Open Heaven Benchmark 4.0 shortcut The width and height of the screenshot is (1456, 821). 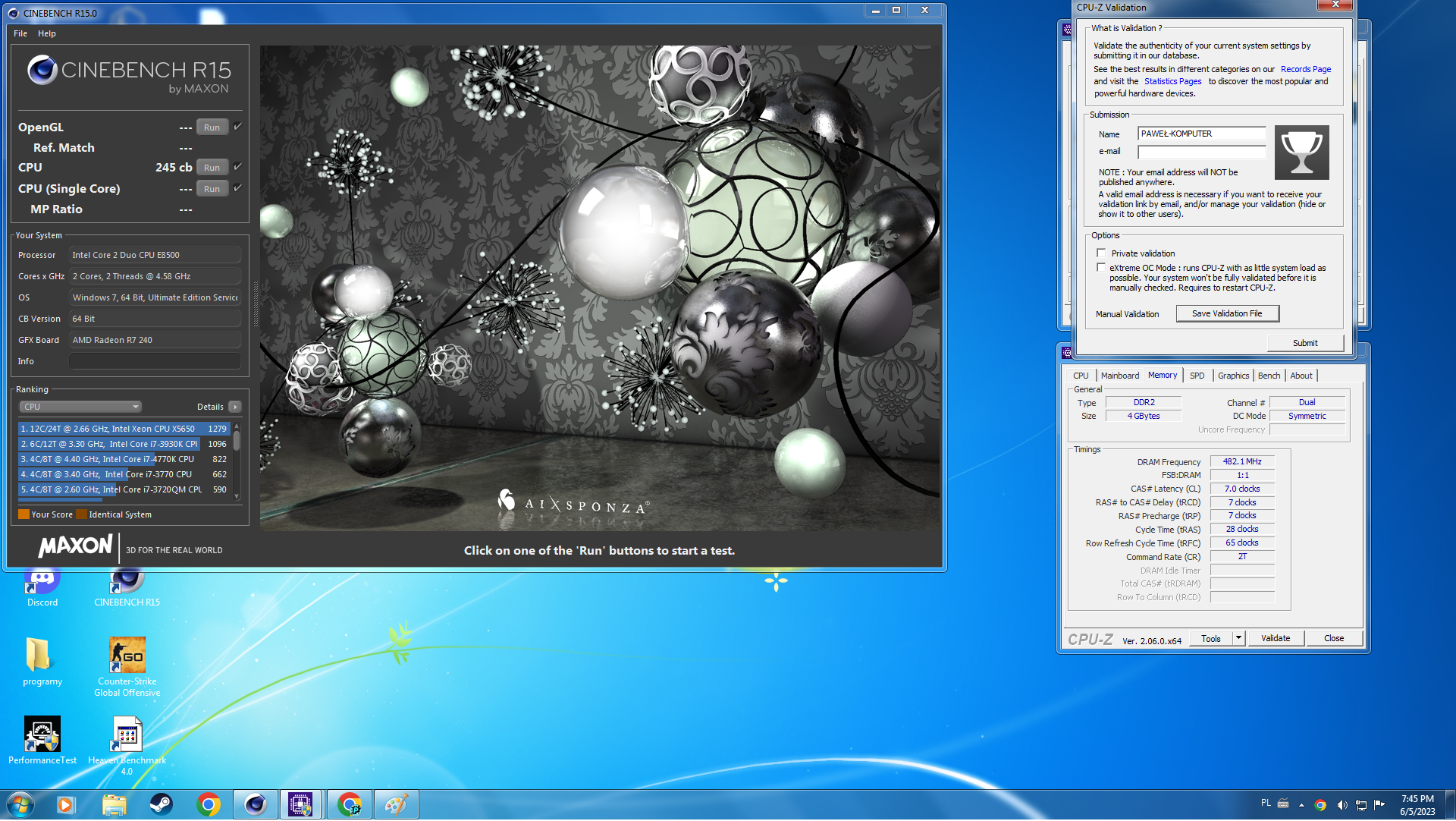pos(127,745)
